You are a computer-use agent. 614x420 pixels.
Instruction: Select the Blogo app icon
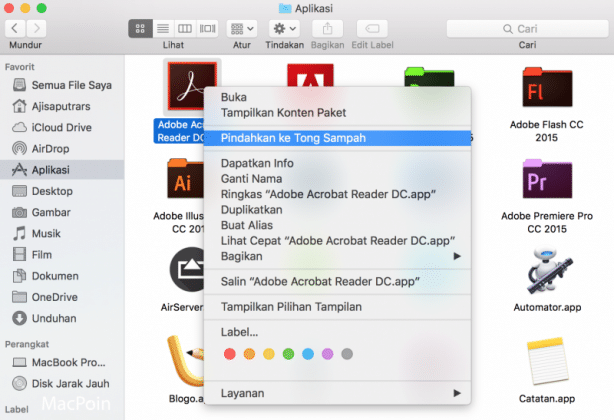tap(186, 361)
